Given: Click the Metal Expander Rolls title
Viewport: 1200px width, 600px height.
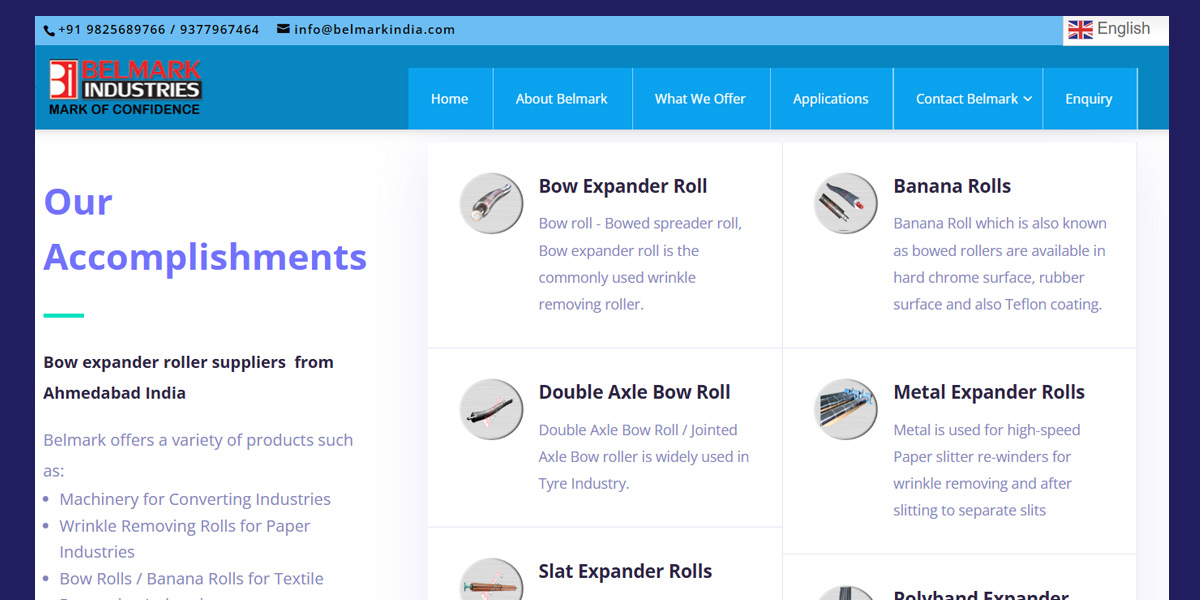Looking at the screenshot, I should (x=988, y=392).
